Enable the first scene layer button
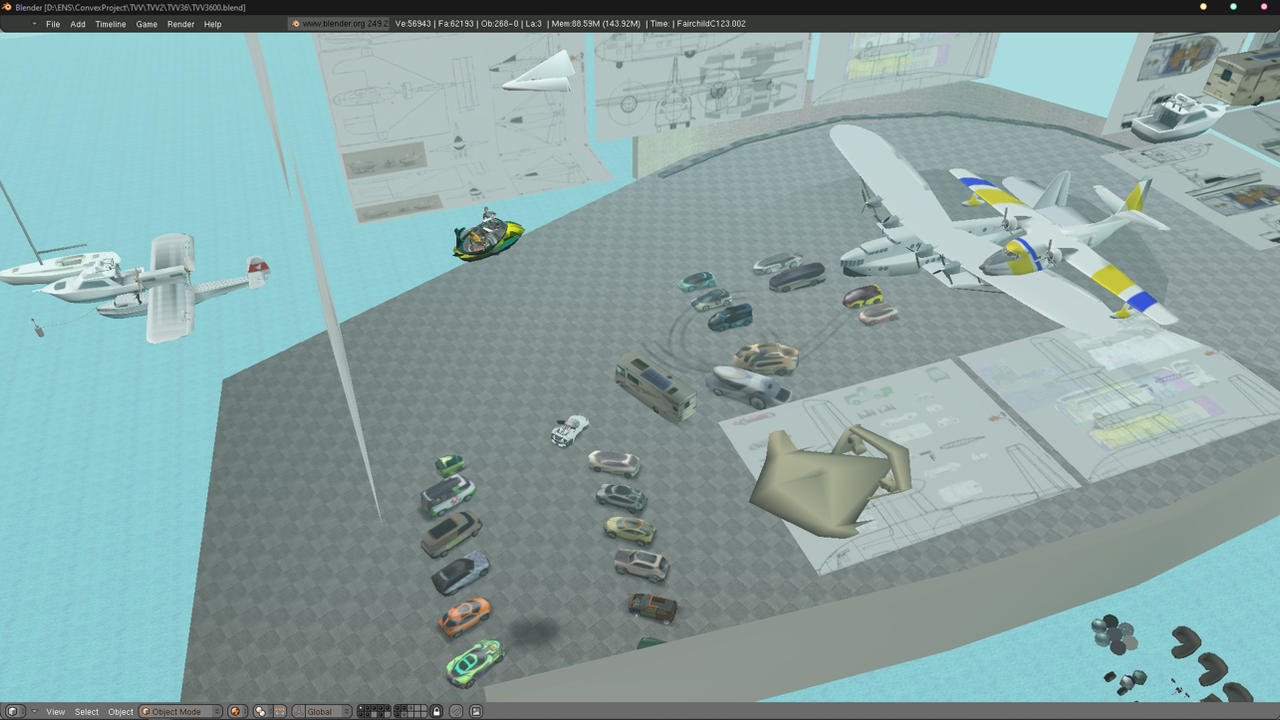1280x720 pixels. coord(361,708)
